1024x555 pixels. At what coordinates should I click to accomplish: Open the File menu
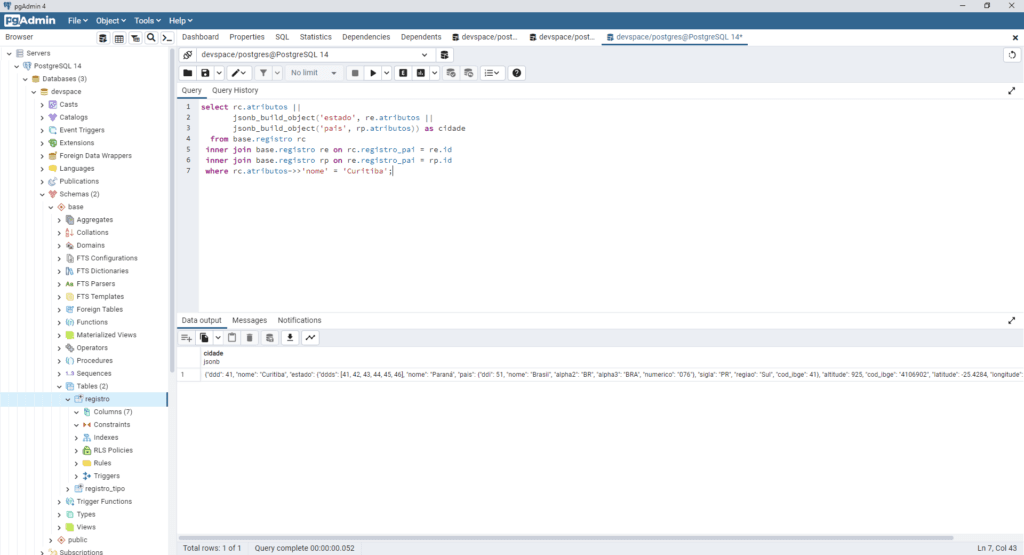coord(77,21)
